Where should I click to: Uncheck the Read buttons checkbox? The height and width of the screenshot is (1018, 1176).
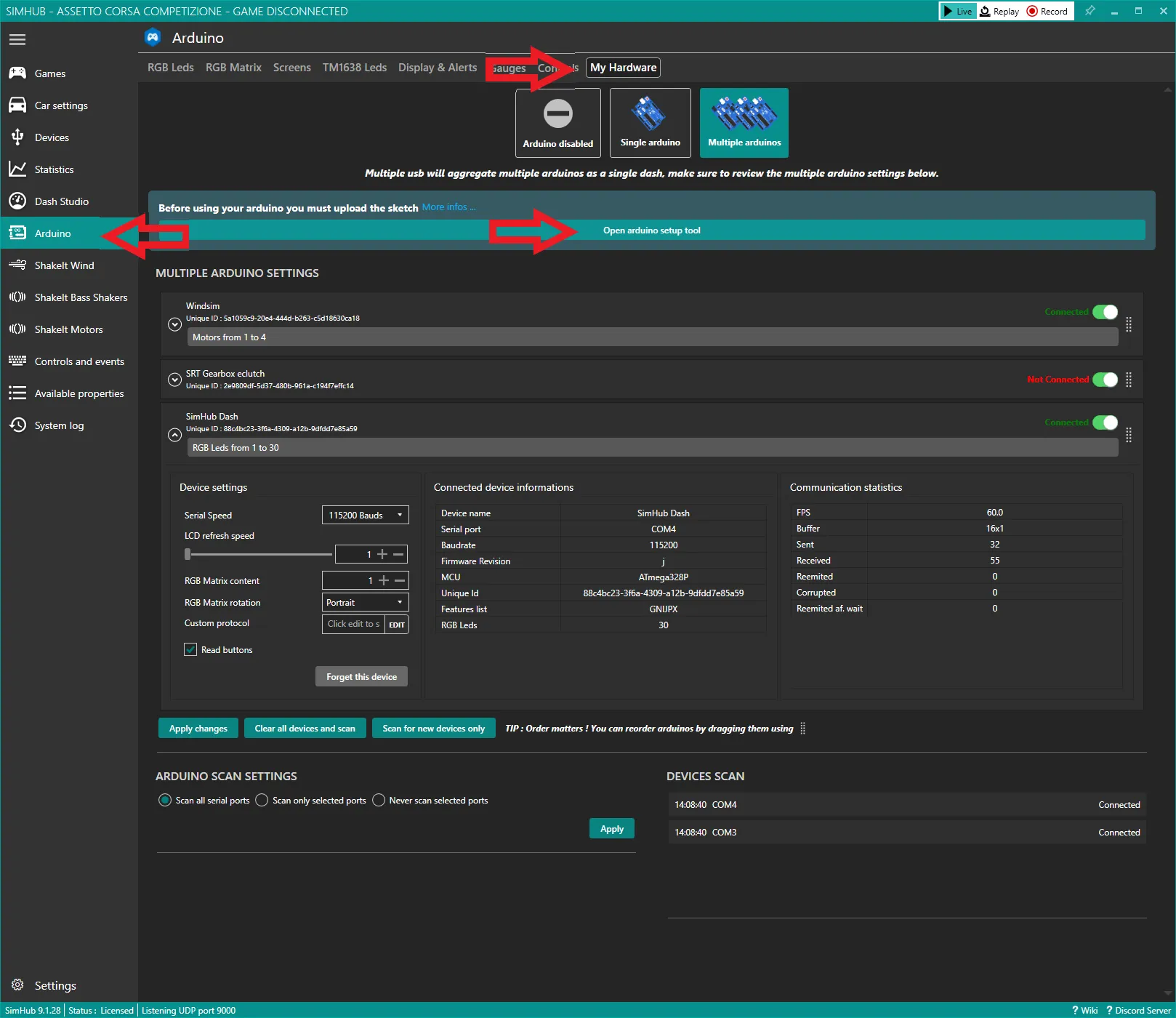point(190,649)
